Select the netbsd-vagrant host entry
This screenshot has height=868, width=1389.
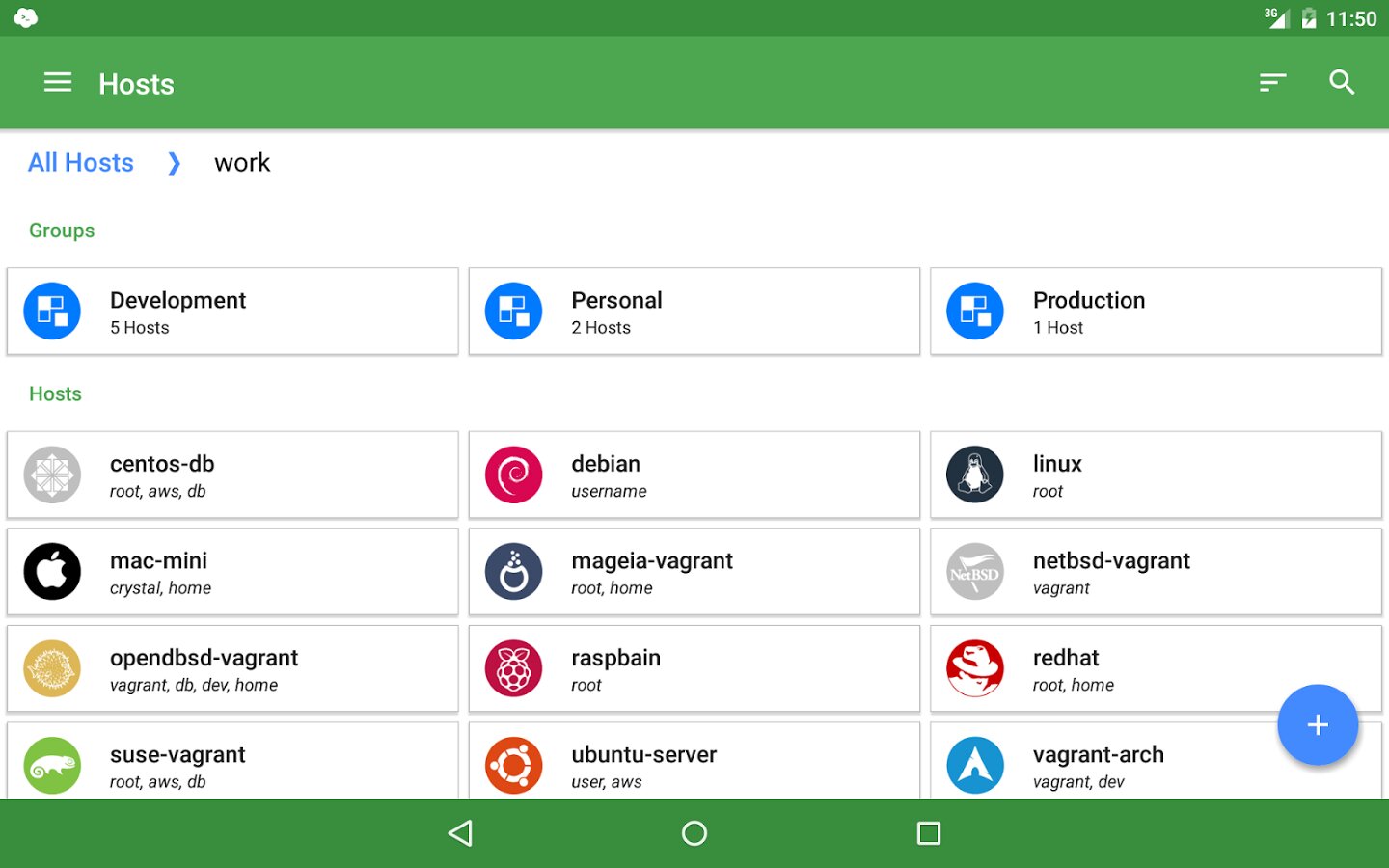1156,572
